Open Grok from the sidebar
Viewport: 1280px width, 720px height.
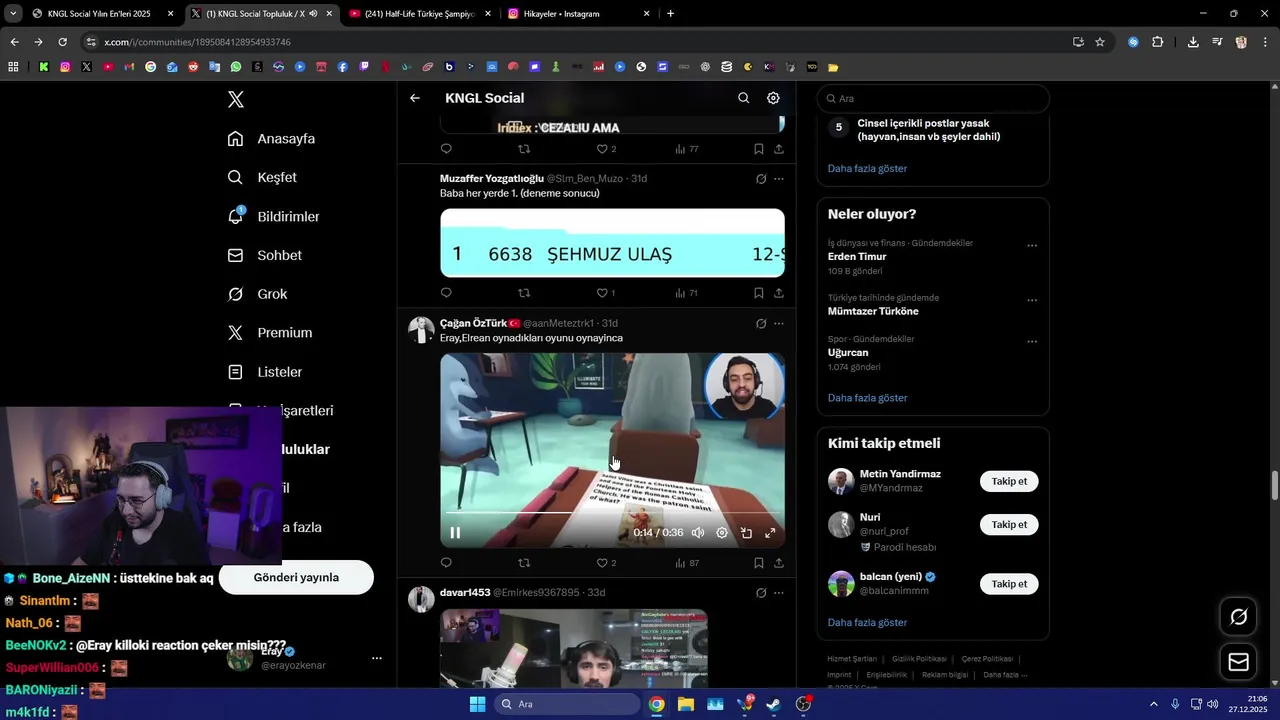pyautogui.click(x=257, y=294)
